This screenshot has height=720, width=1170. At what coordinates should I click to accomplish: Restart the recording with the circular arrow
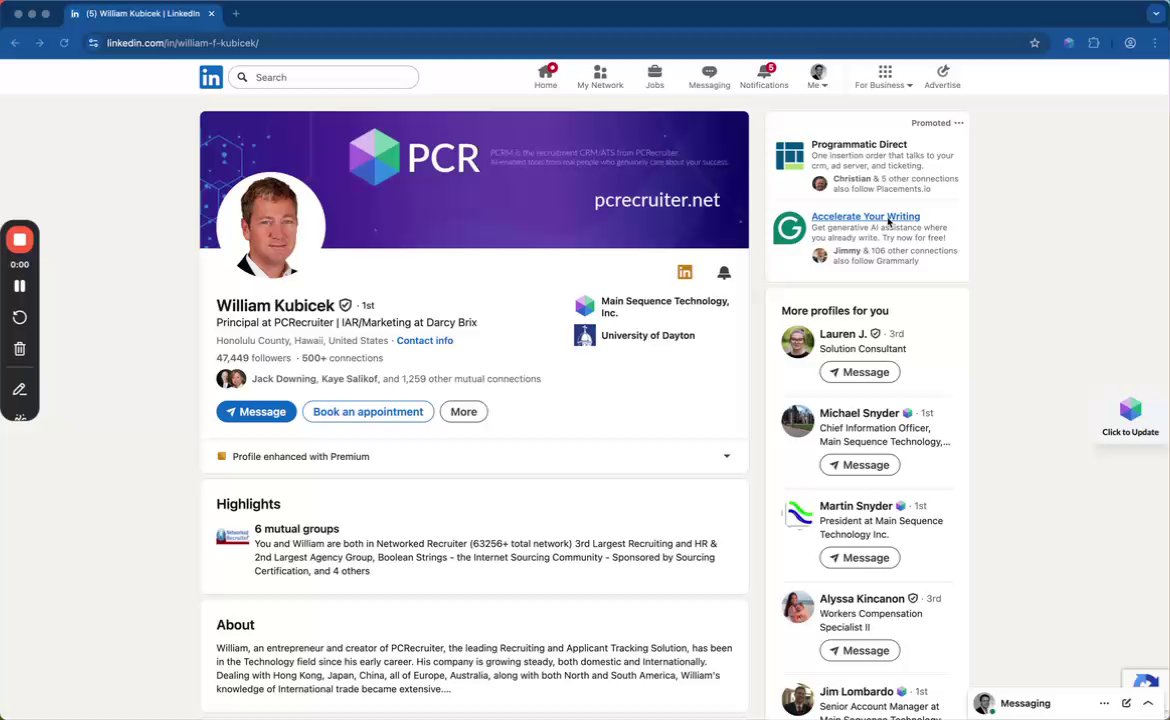[x=20, y=317]
